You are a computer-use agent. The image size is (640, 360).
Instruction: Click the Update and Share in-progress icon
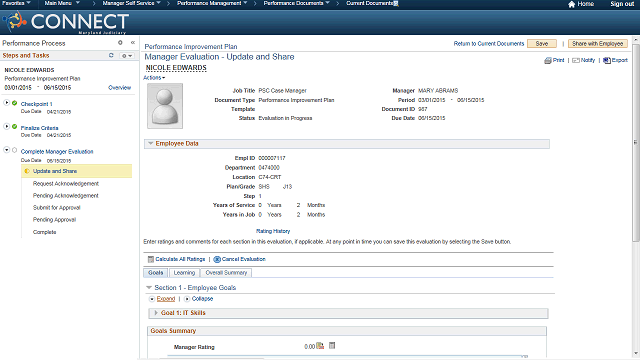pos(27,171)
